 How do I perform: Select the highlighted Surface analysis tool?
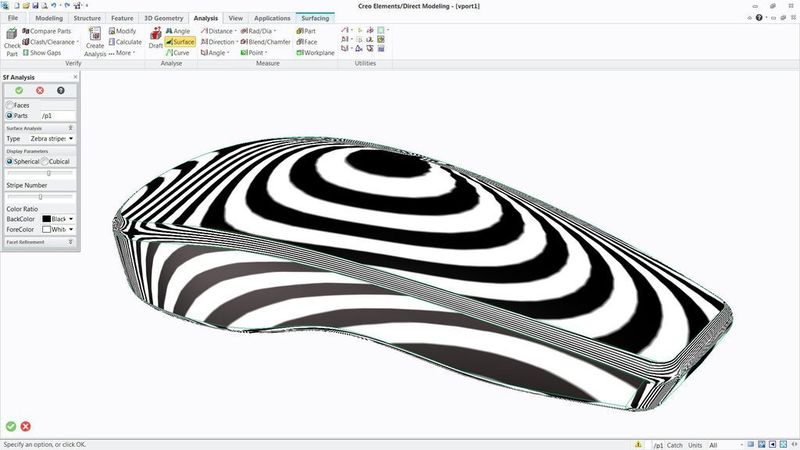click(180, 42)
